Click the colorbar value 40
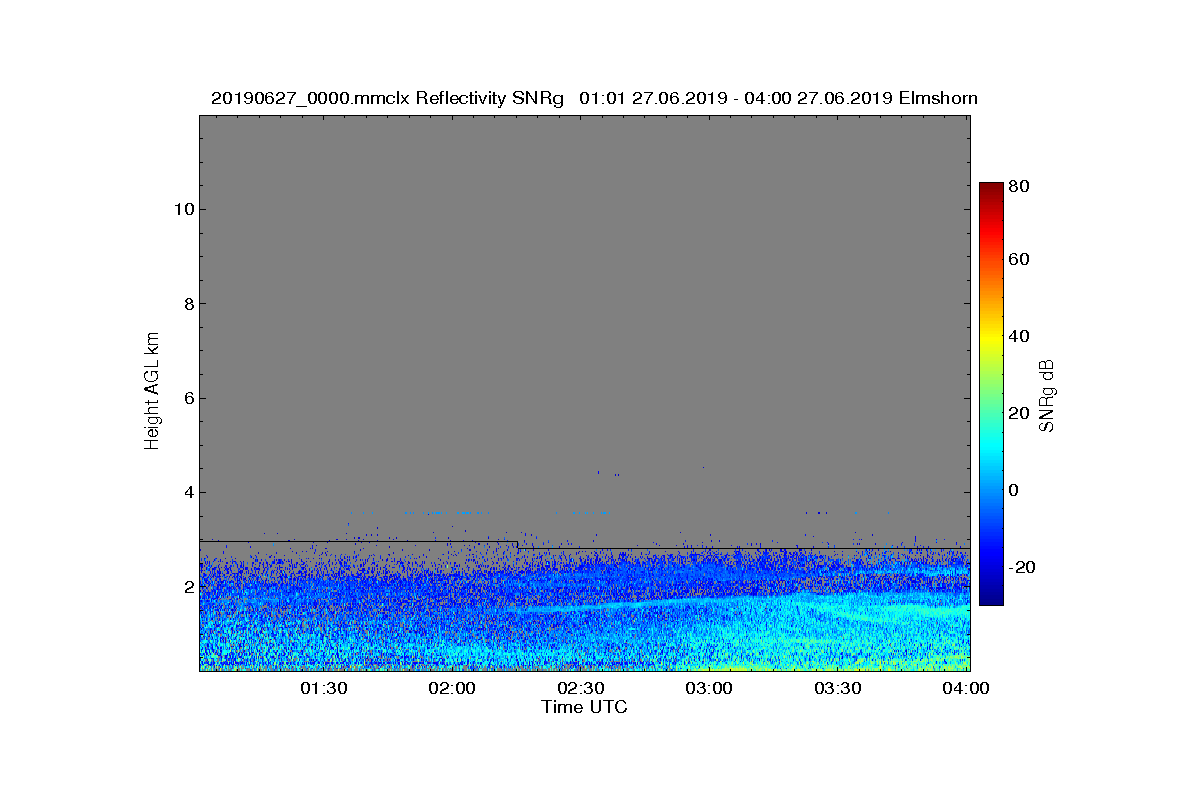Screen dimensions: 1200x800 [x=1020, y=336]
